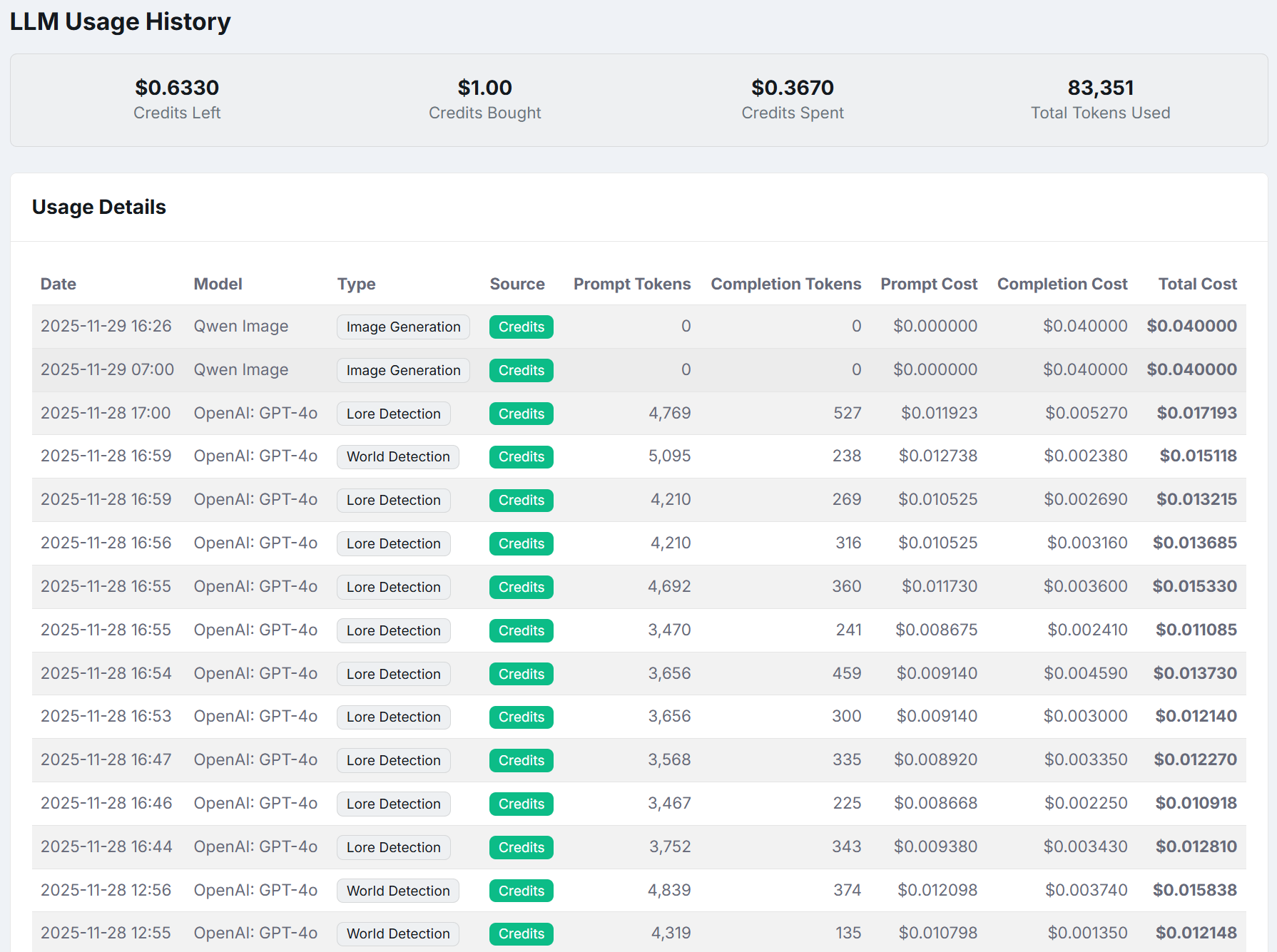
Task: Click the Type column header
Action: pyautogui.click(x=357, y=284)
